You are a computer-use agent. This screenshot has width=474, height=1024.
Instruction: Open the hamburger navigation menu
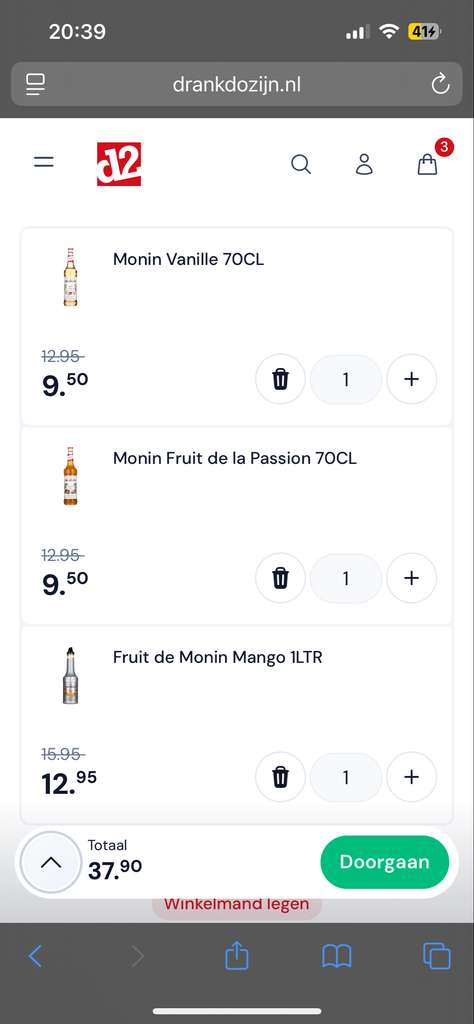(x=44, y=163)
